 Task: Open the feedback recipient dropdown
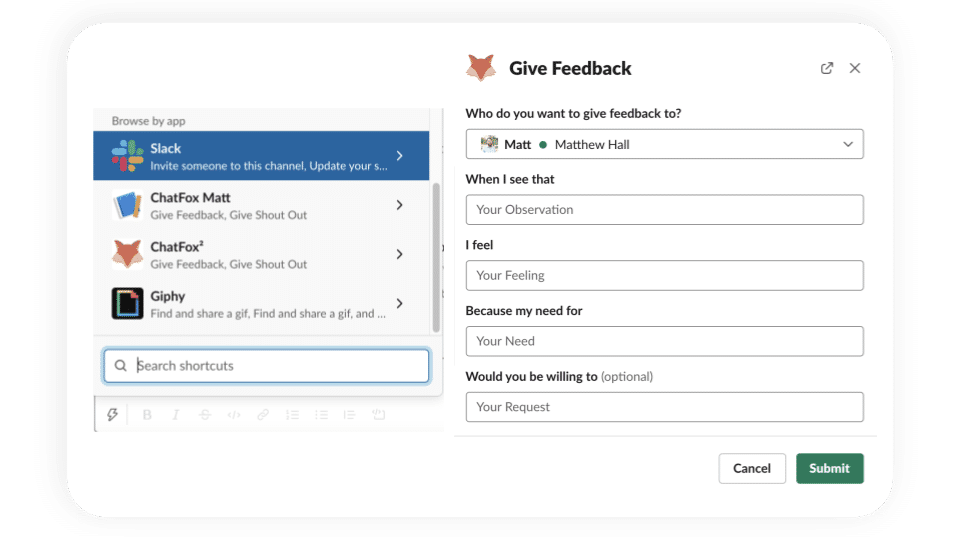click(664, 144)
